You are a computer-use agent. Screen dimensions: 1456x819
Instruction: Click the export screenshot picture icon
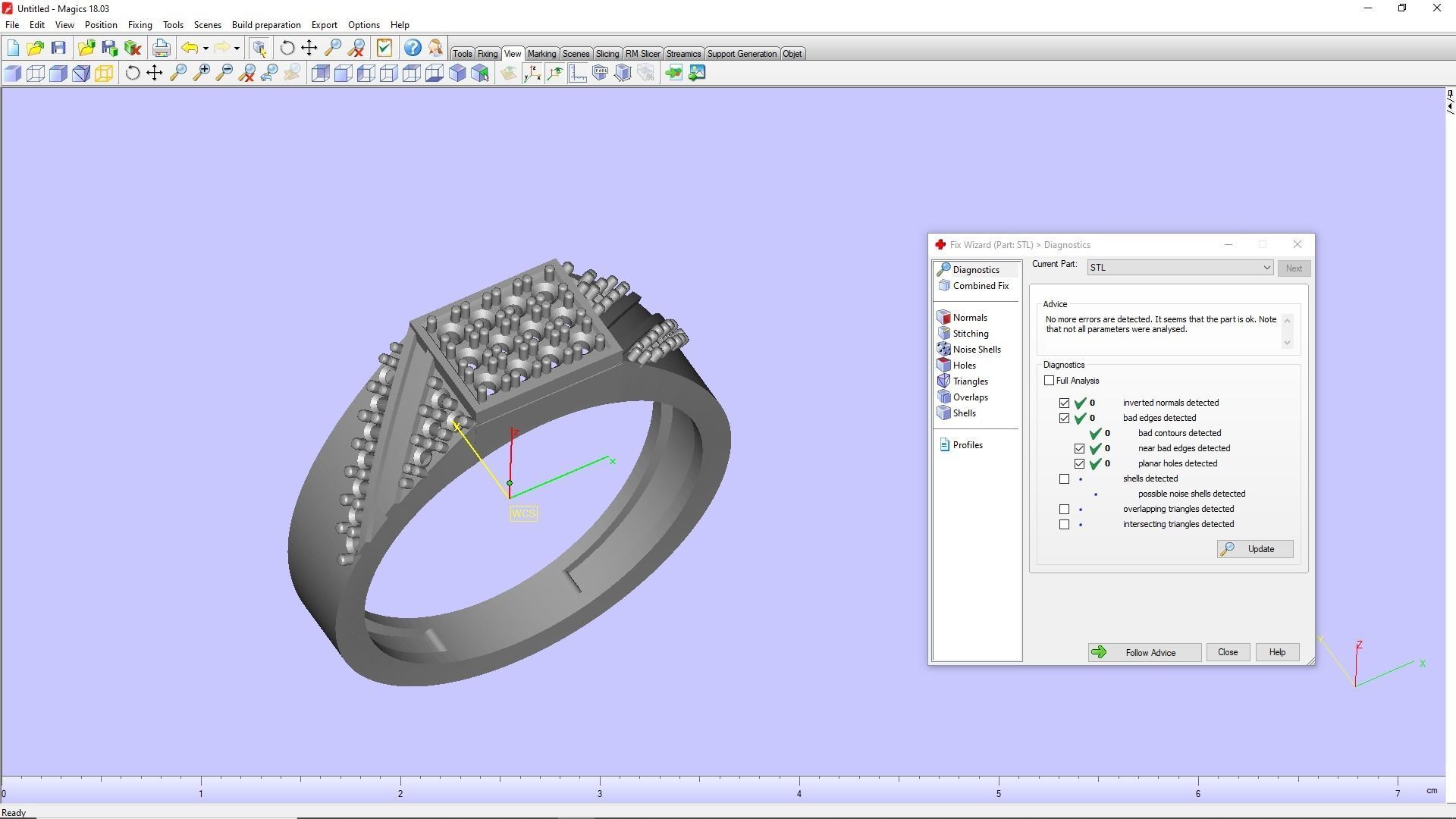[x=697, y=73]
